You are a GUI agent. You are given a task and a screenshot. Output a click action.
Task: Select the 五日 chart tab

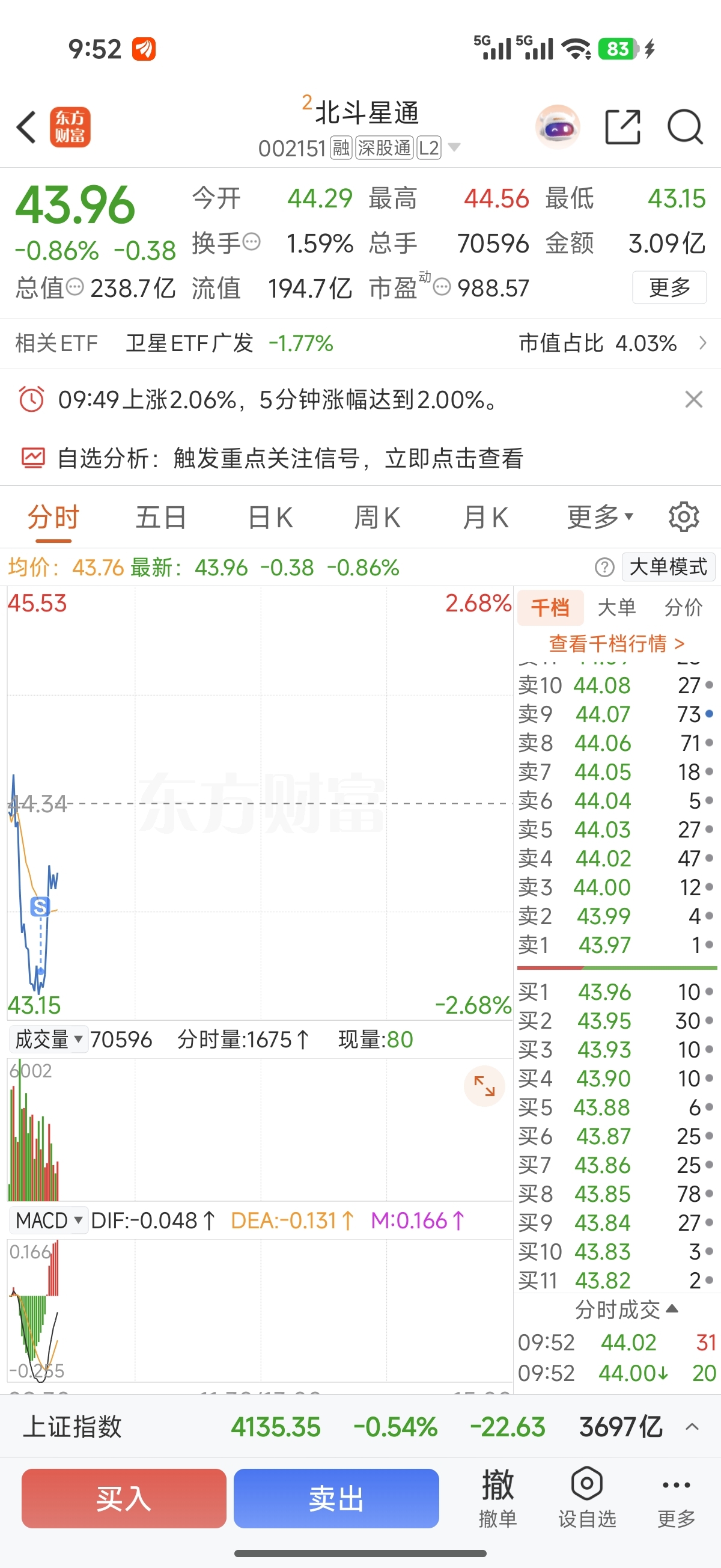coord(160,518)
